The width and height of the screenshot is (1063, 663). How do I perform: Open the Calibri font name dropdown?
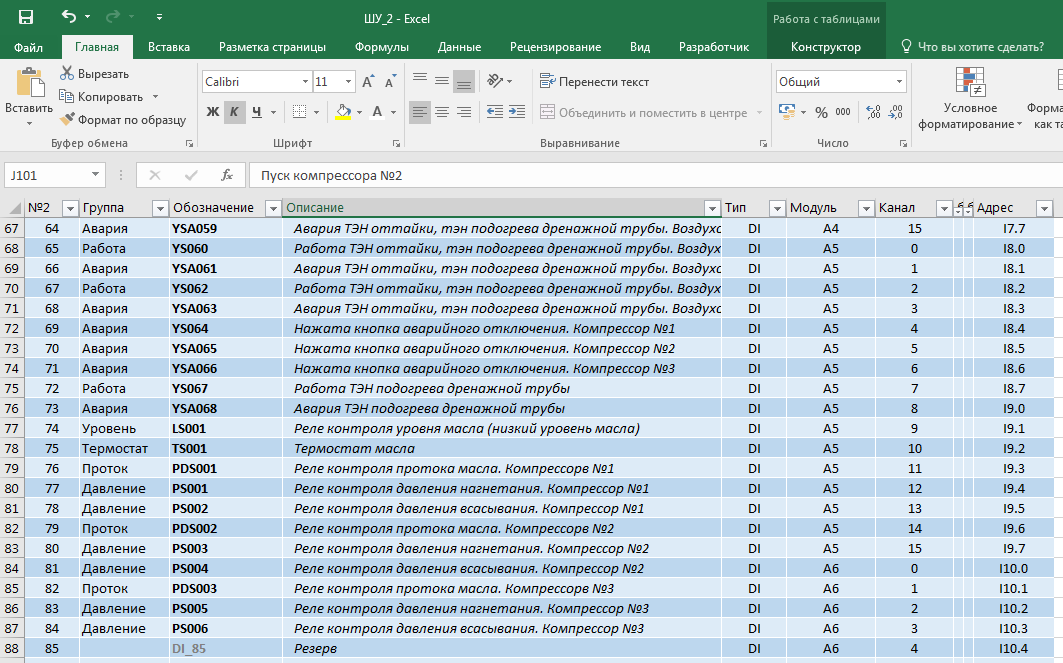click(x=305, y=82)
